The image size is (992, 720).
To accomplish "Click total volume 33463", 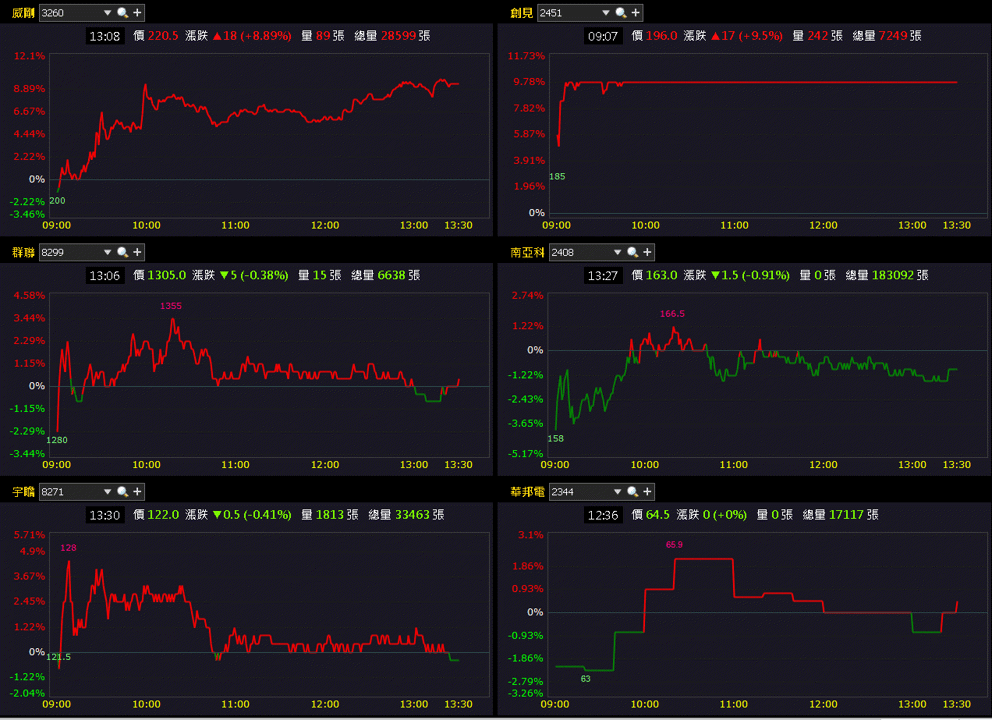I will [x=412, y=515].
